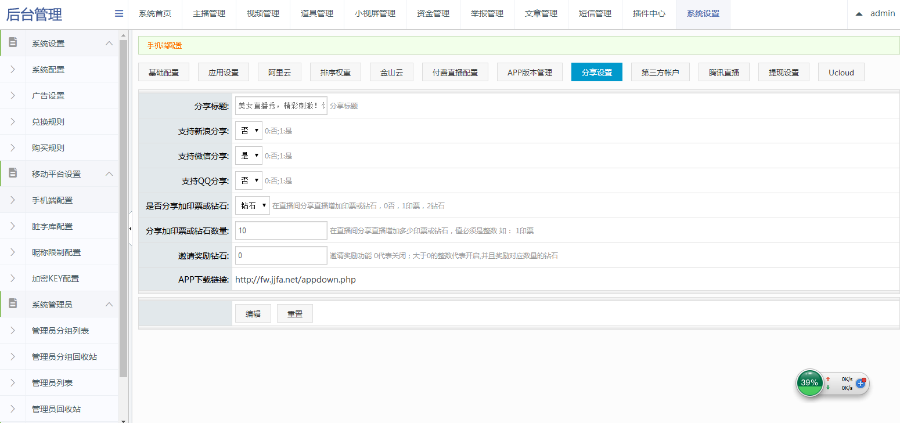Image resolution: width=900 pixels, height=423 pixels.
Task: Switch to the 腾讯直播 tab
Action: 724,72
